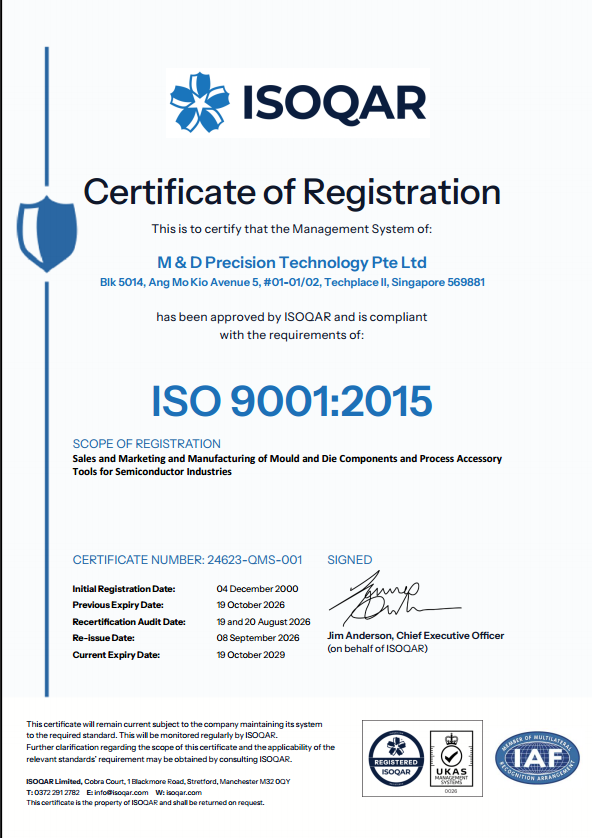Click the SCOPE OF REGISTRATION heading
This screenshot has height=838, width=592.
(x=146, y=444)
